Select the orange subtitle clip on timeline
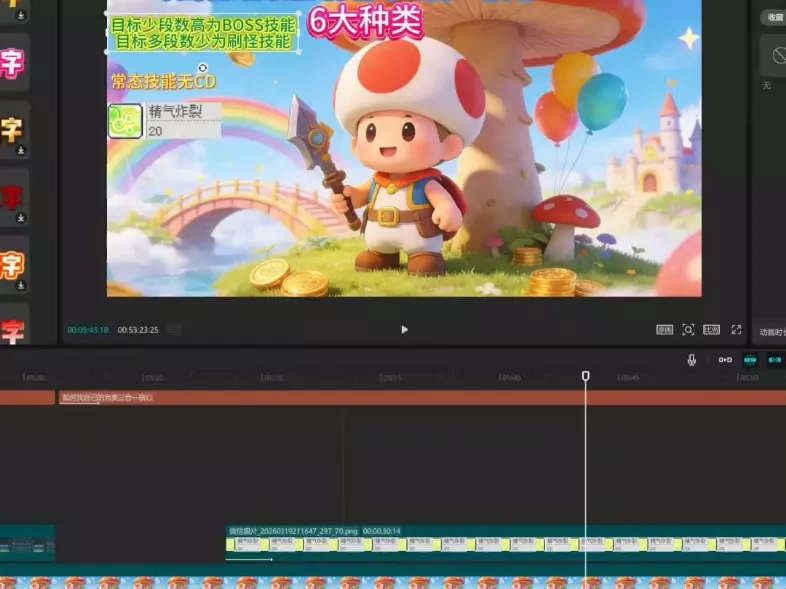Image resolution: width=786 pixels, height=589 pixels. pyautogui.click(x=421, y=398)
